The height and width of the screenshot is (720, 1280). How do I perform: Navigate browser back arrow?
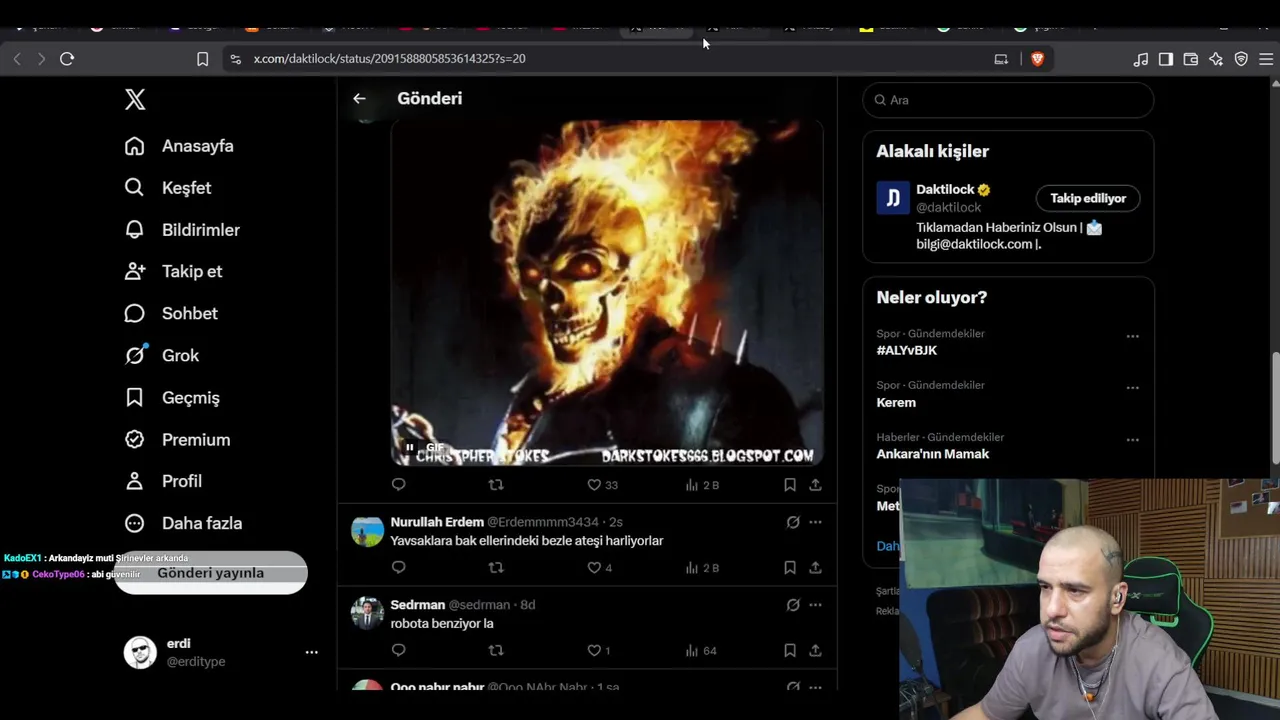point(17,59)
